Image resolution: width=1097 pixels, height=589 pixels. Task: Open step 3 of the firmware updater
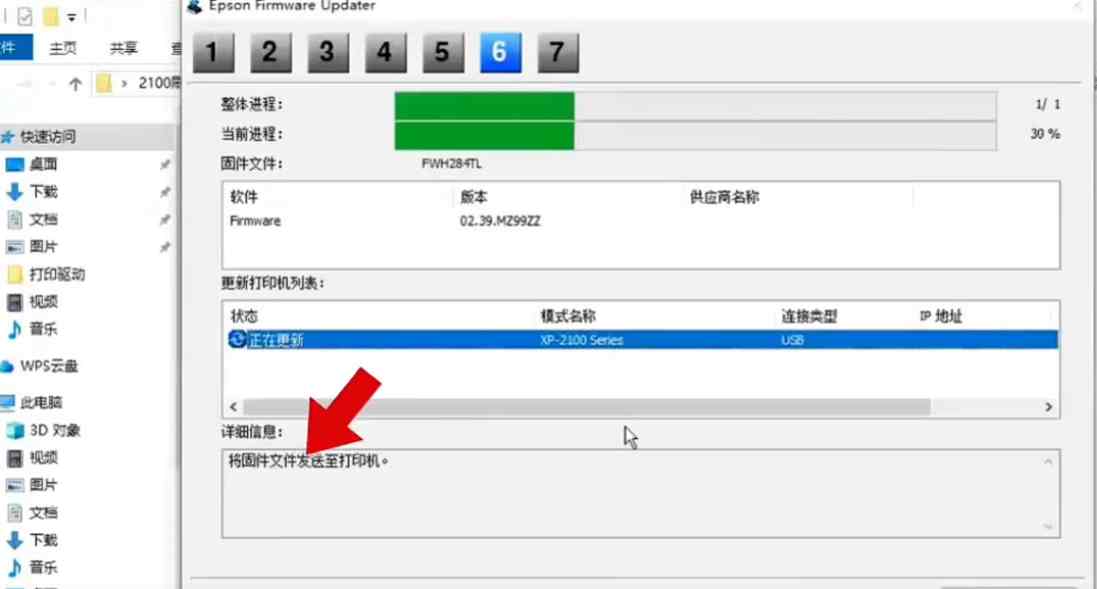click(x=328, y=52)
